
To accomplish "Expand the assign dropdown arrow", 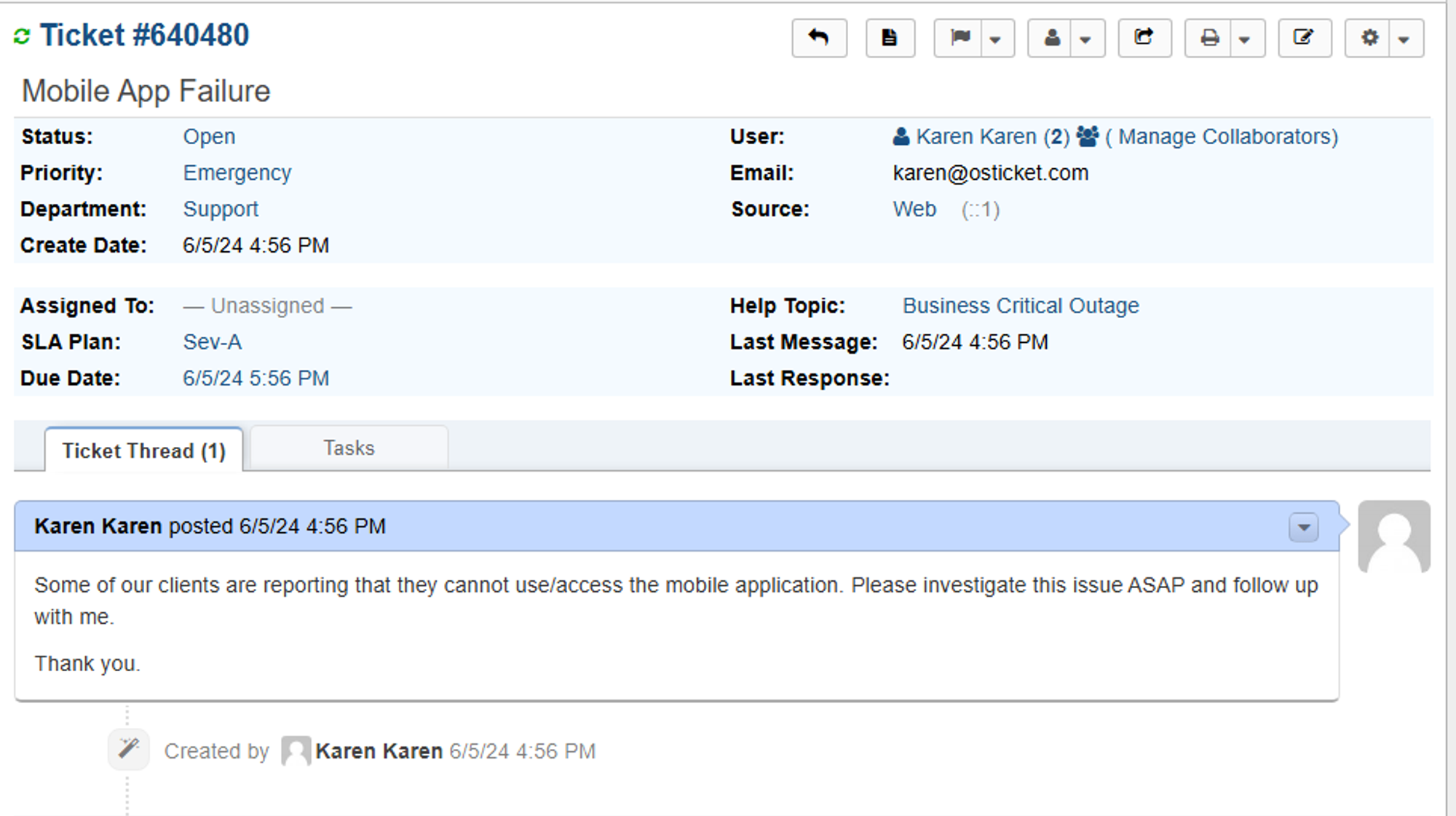I will [1086, 39].
